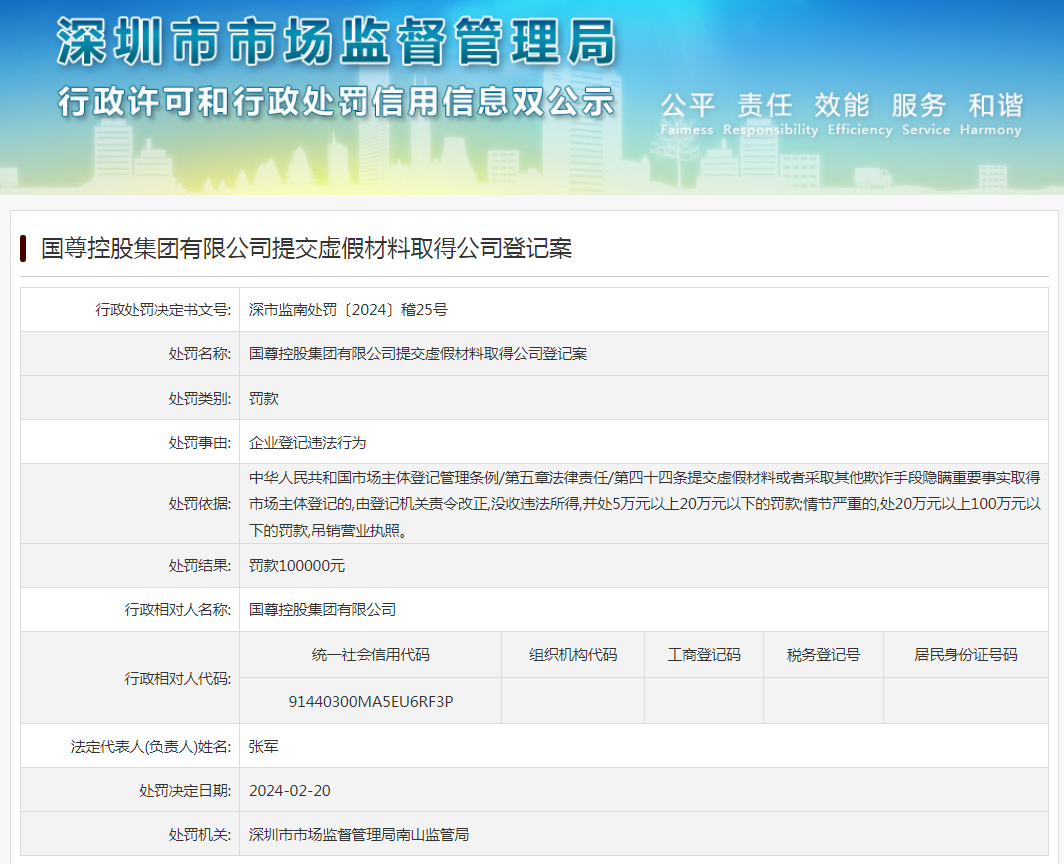Click the penalty result 罚款100000元
The width and height of the screenshot is (1064, 864).
(297, 566)
